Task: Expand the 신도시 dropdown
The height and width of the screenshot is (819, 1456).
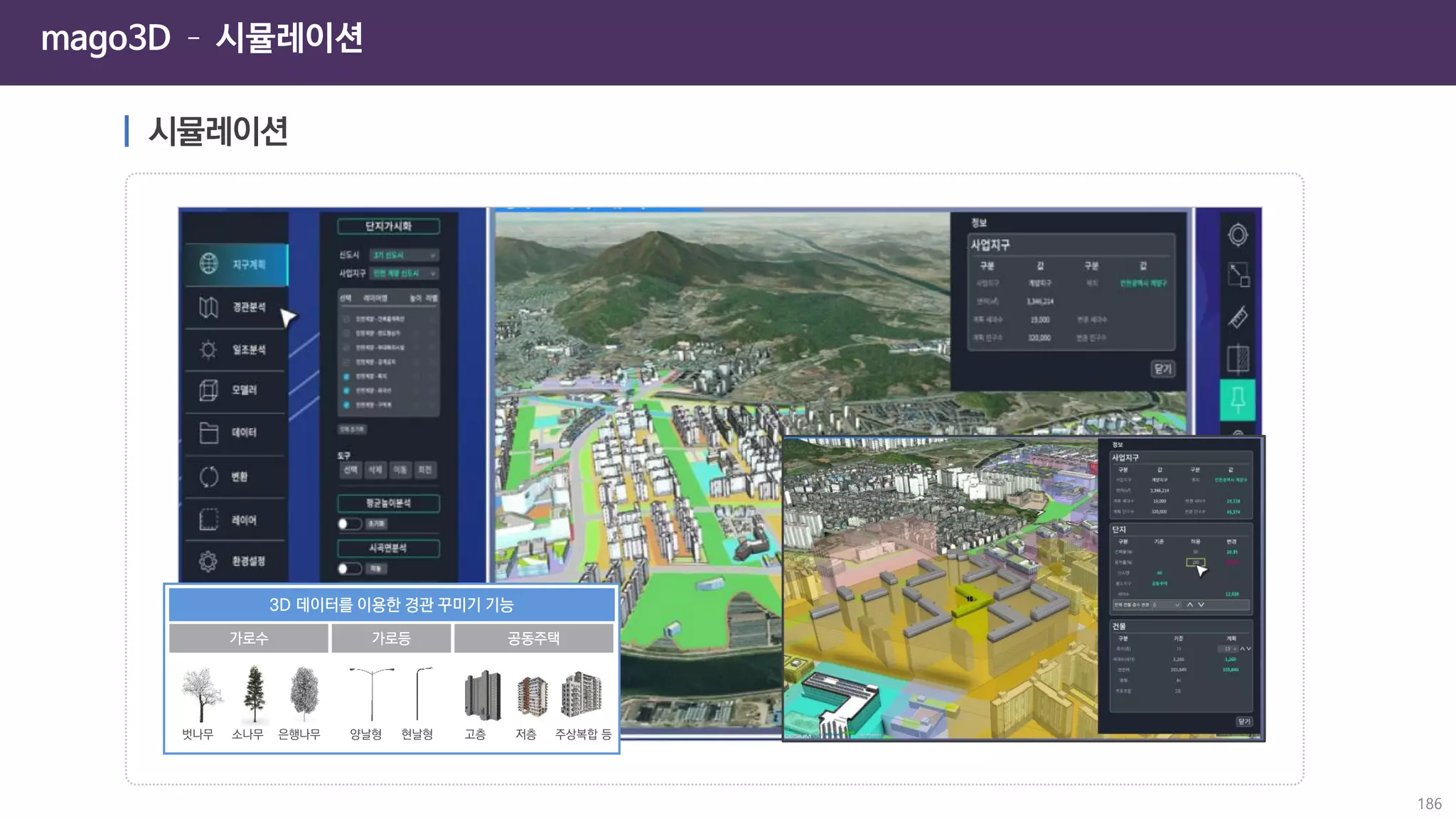Action: coord(404,255)
